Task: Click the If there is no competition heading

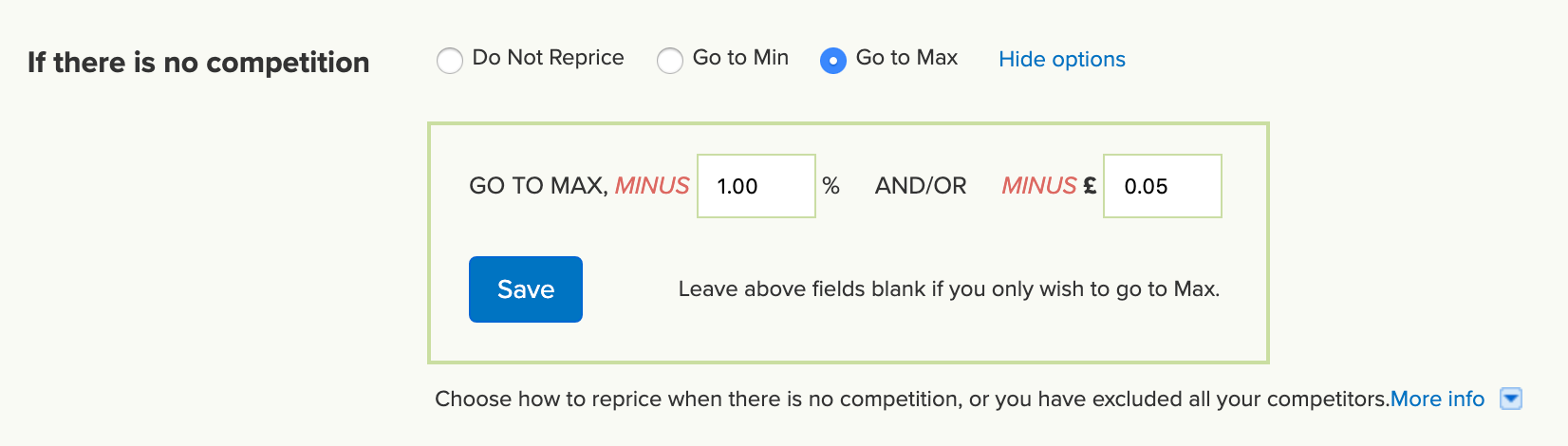Action: [x=198, y=63]
